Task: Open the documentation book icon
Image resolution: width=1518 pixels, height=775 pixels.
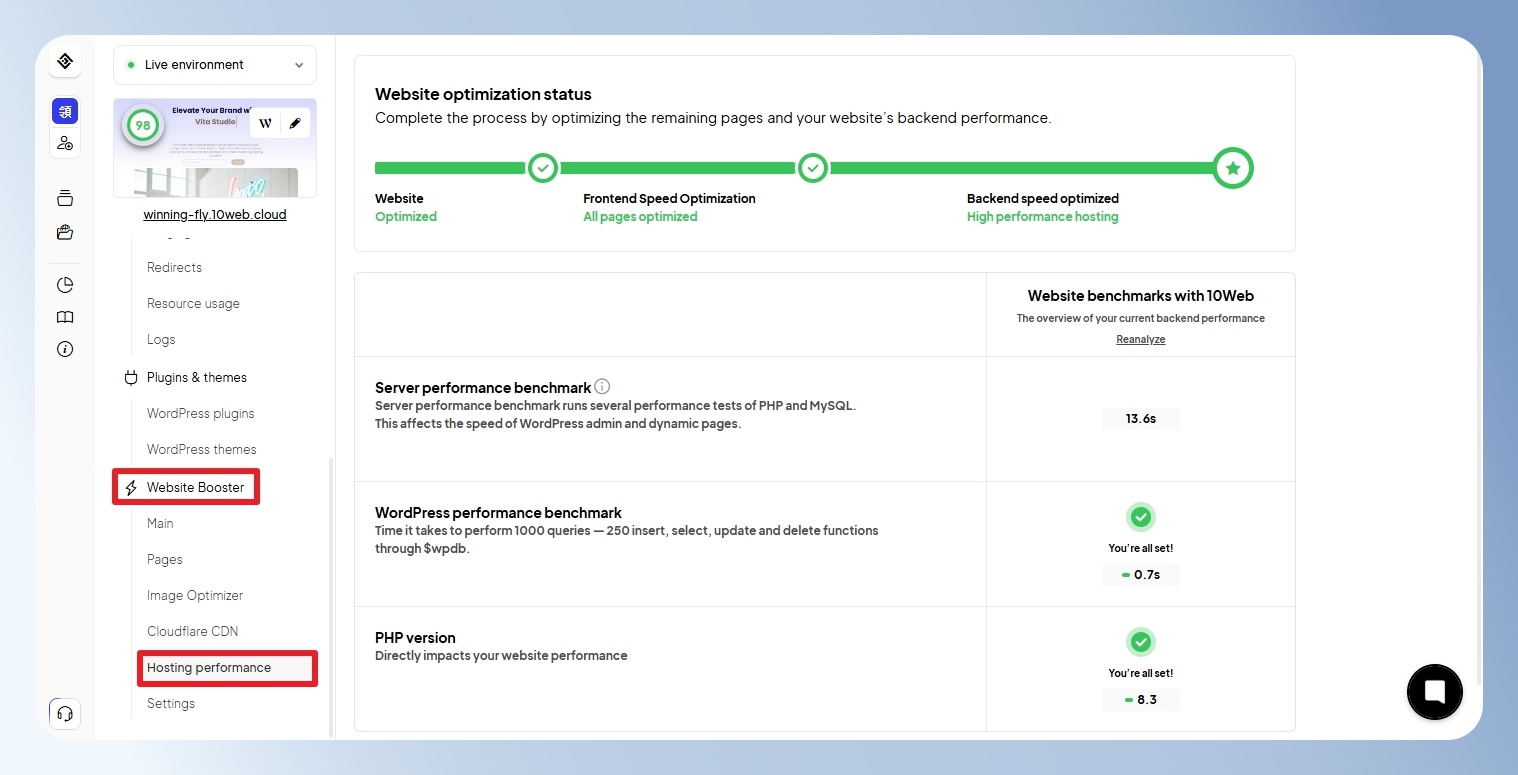Action: pos(65,317)
